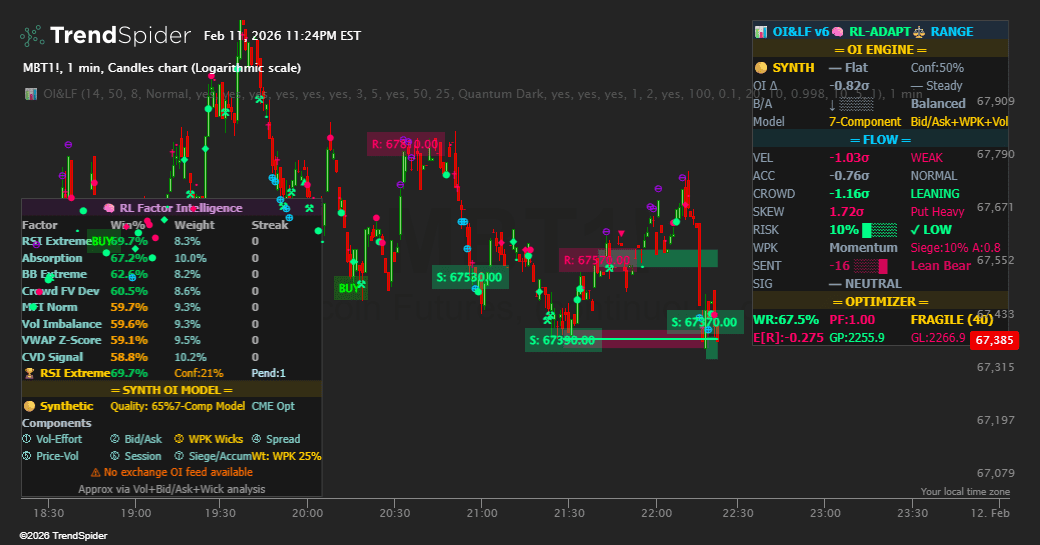Click the E[R]:-0.275 value

(789, 337)
